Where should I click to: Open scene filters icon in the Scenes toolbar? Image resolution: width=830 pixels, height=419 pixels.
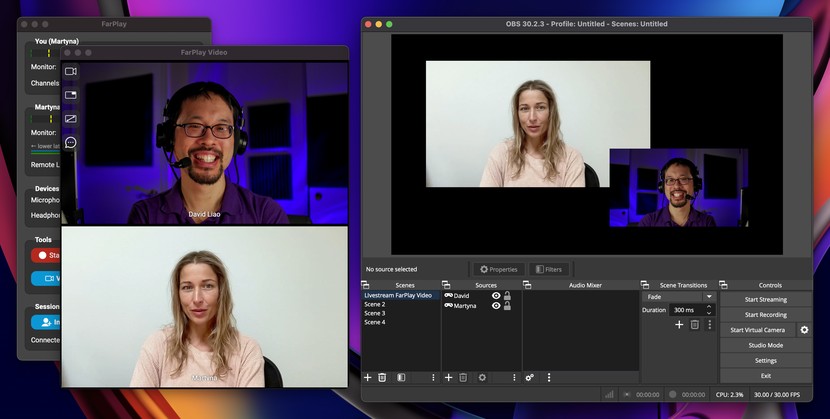click(401, 377)
